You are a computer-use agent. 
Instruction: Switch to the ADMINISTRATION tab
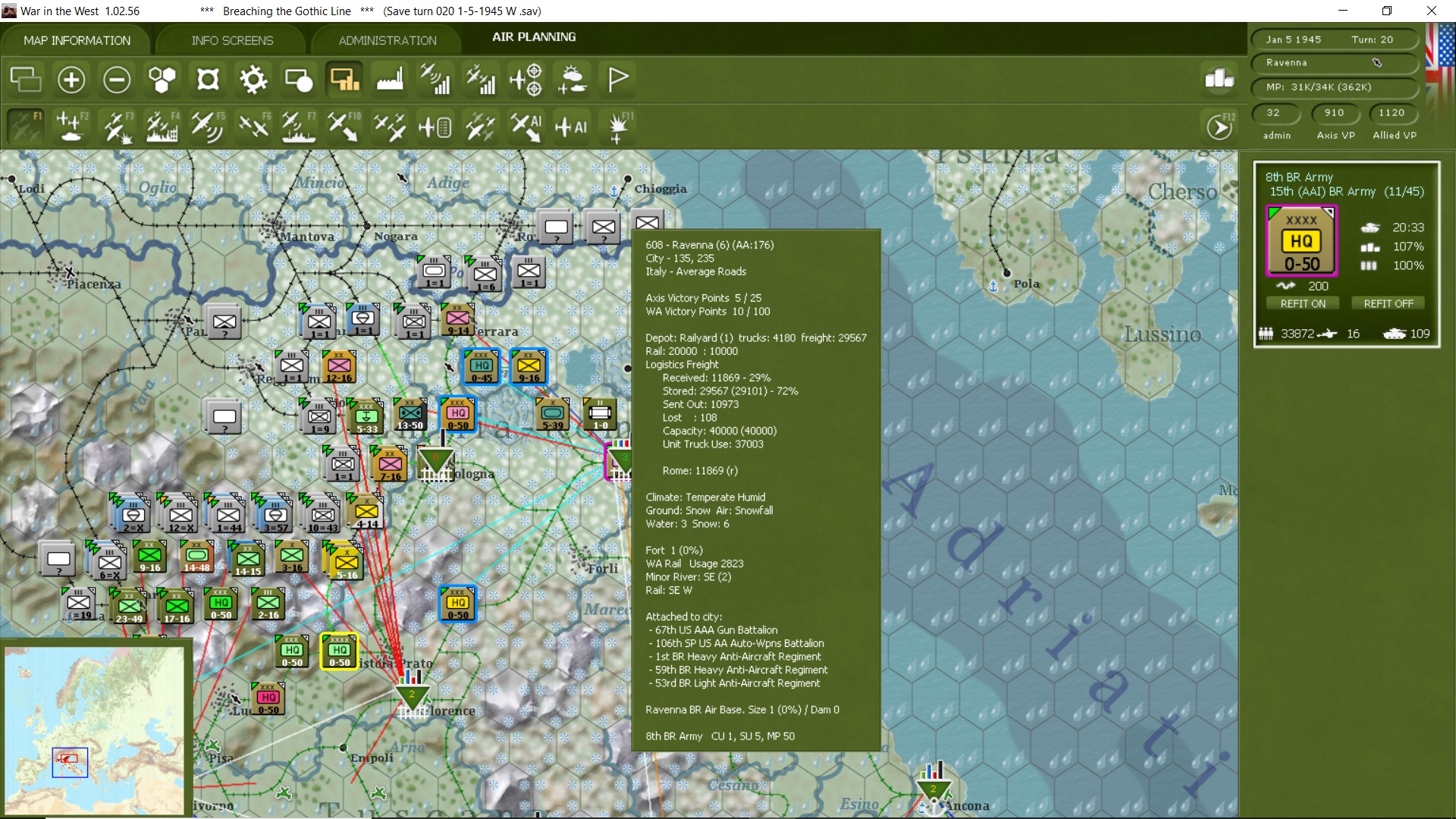388,40
